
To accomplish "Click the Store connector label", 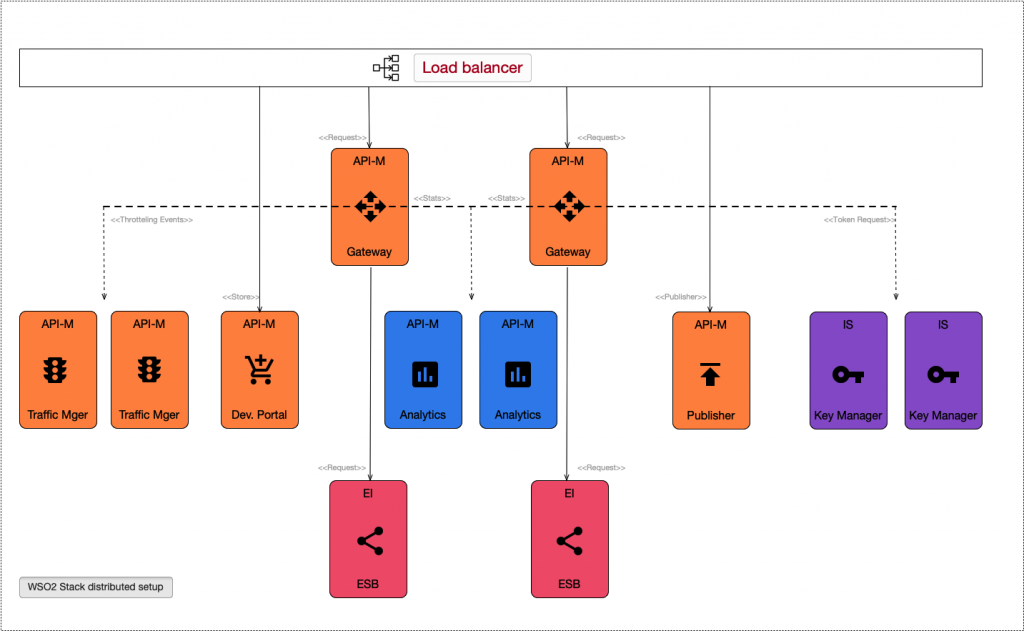I will point(241,297).
